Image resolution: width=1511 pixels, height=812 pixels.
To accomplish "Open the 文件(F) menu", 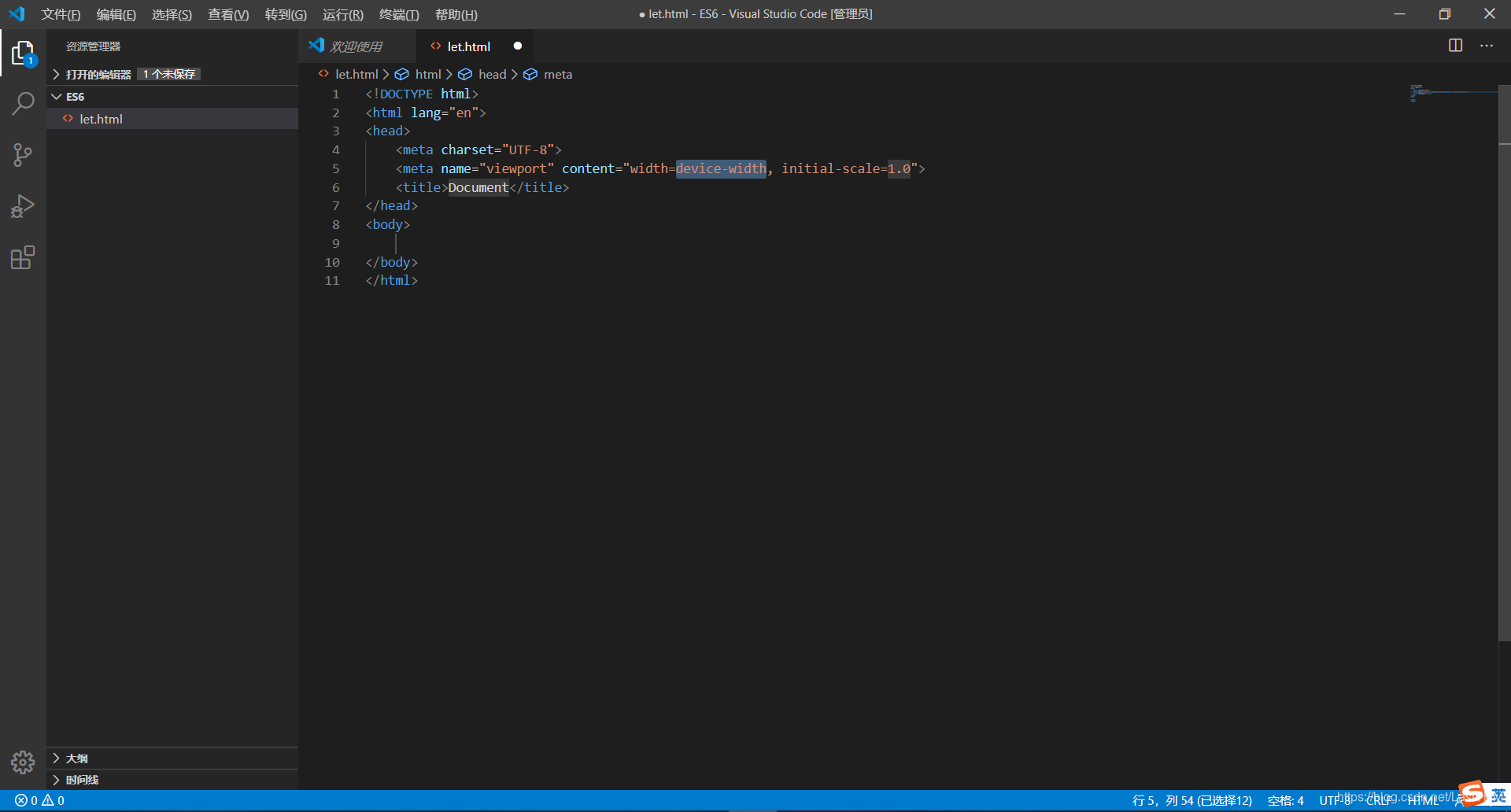I will (x=61, y=14).
